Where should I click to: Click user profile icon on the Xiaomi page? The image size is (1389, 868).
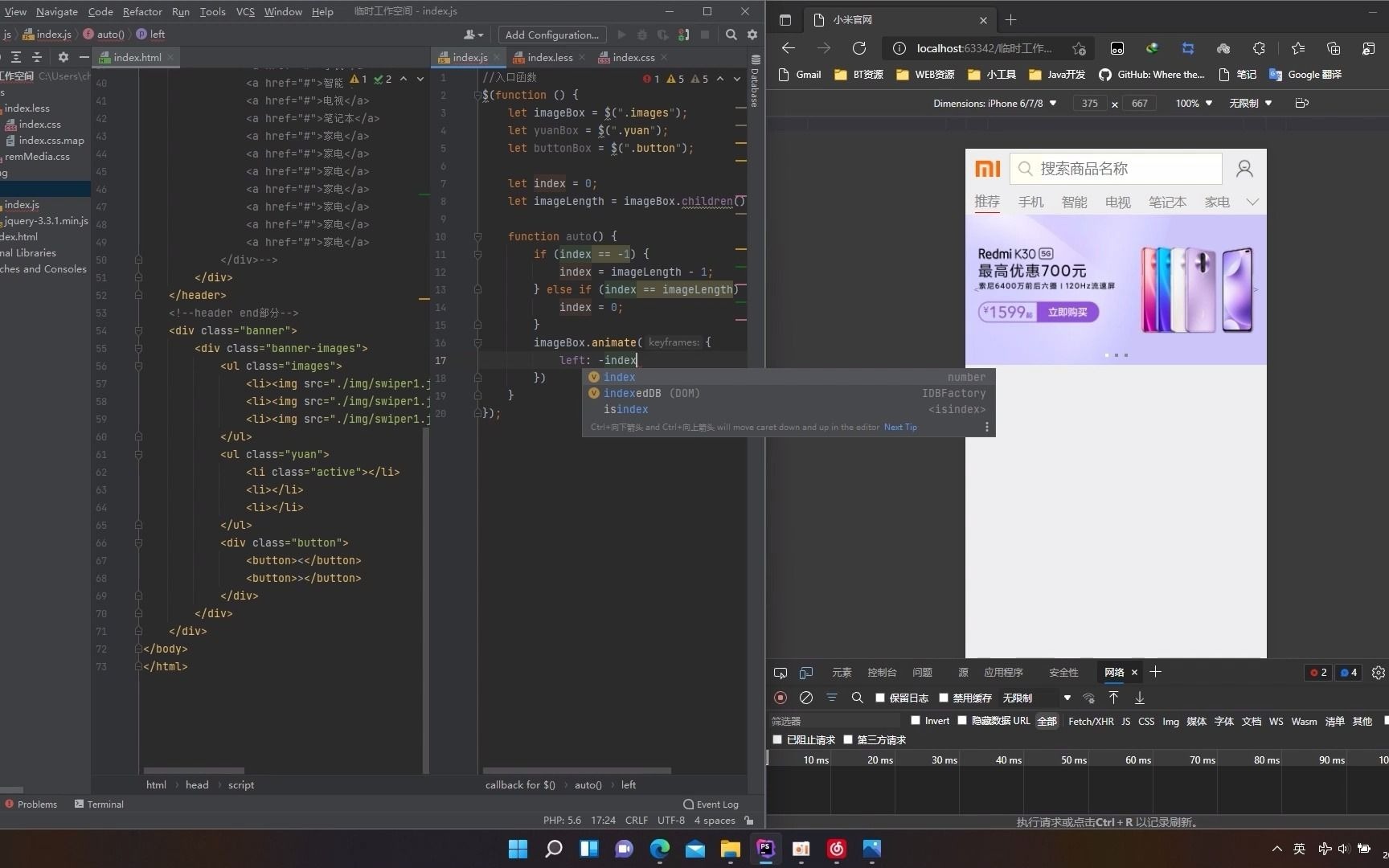tap(1244, 168)
